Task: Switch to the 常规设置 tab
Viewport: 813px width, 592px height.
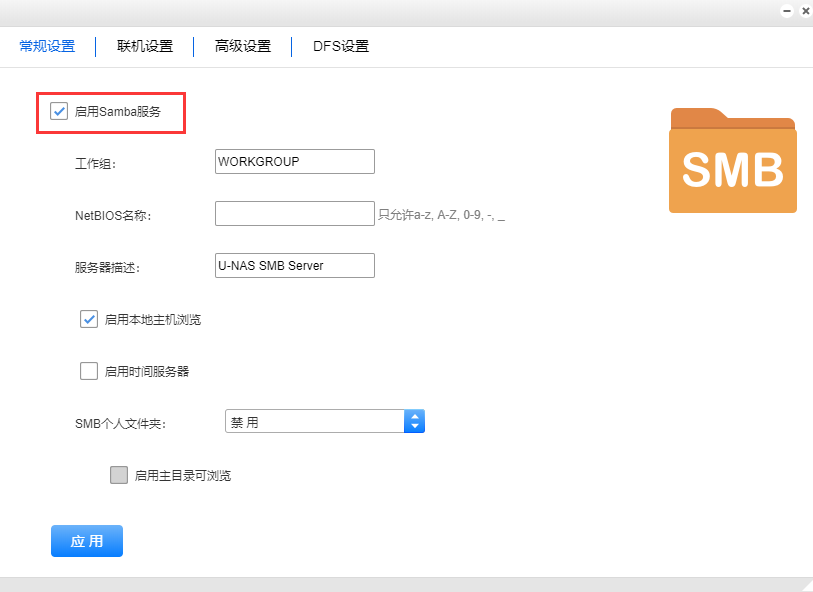Action: 47,46
